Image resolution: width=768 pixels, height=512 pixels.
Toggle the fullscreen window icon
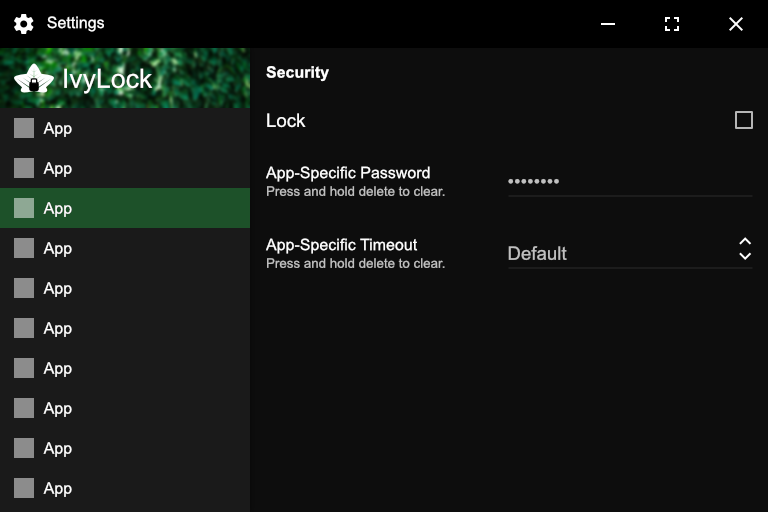pos(672,24)
